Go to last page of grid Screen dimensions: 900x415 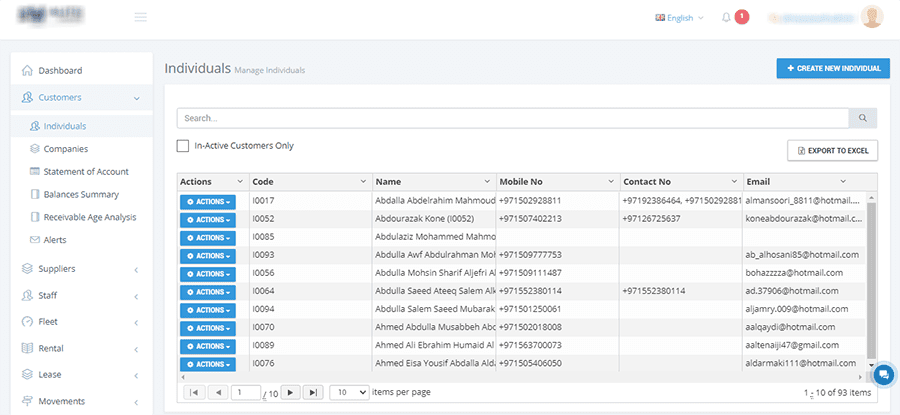[313, 392]
